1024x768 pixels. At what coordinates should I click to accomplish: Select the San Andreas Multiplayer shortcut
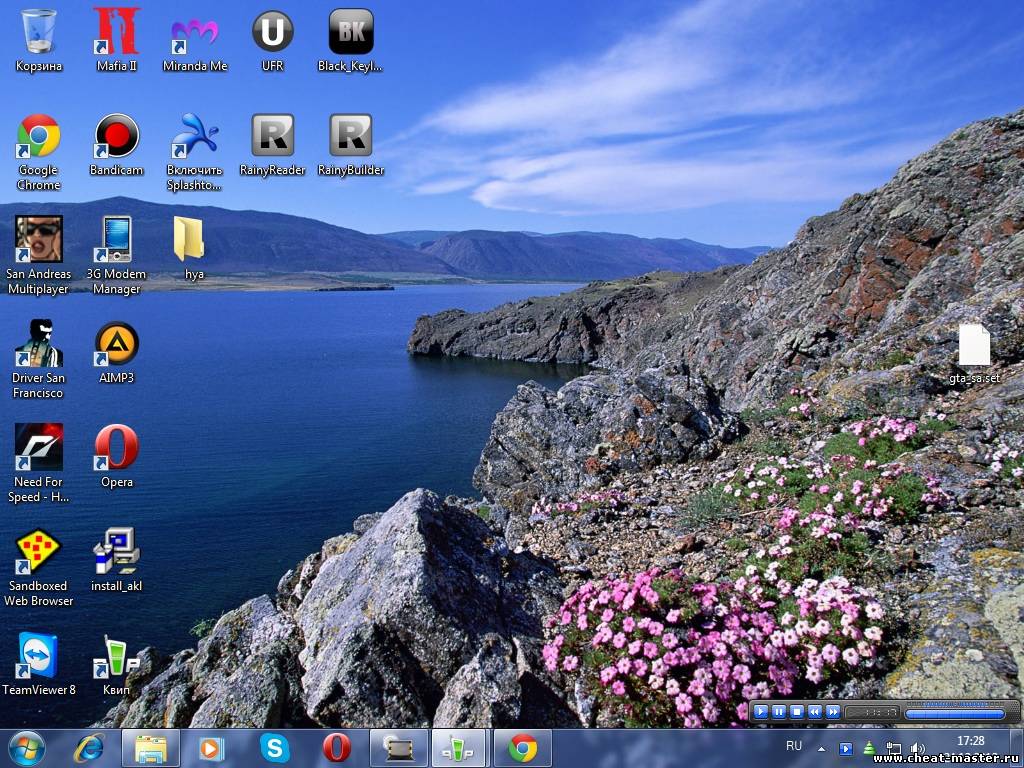pos(38,241)
